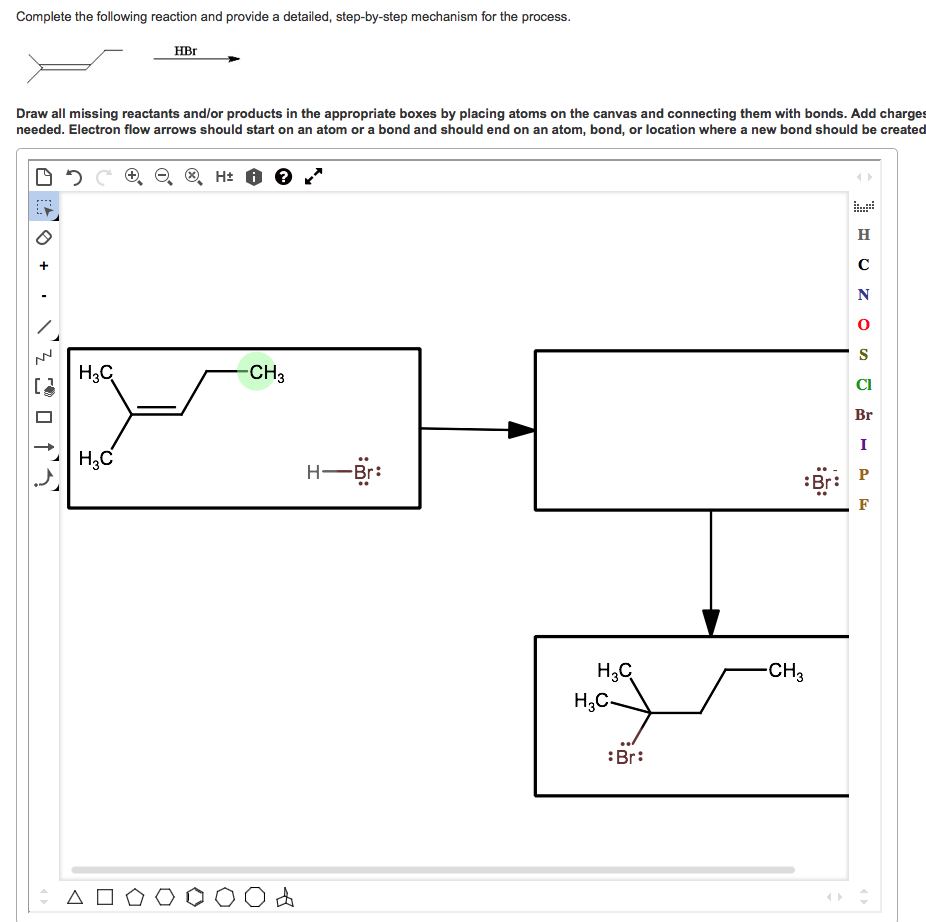The height and width of the screenshot is (922, 926).
Task: Click the Br atom of H–Br
Action: pyautogui.click(x=363, y=472)
